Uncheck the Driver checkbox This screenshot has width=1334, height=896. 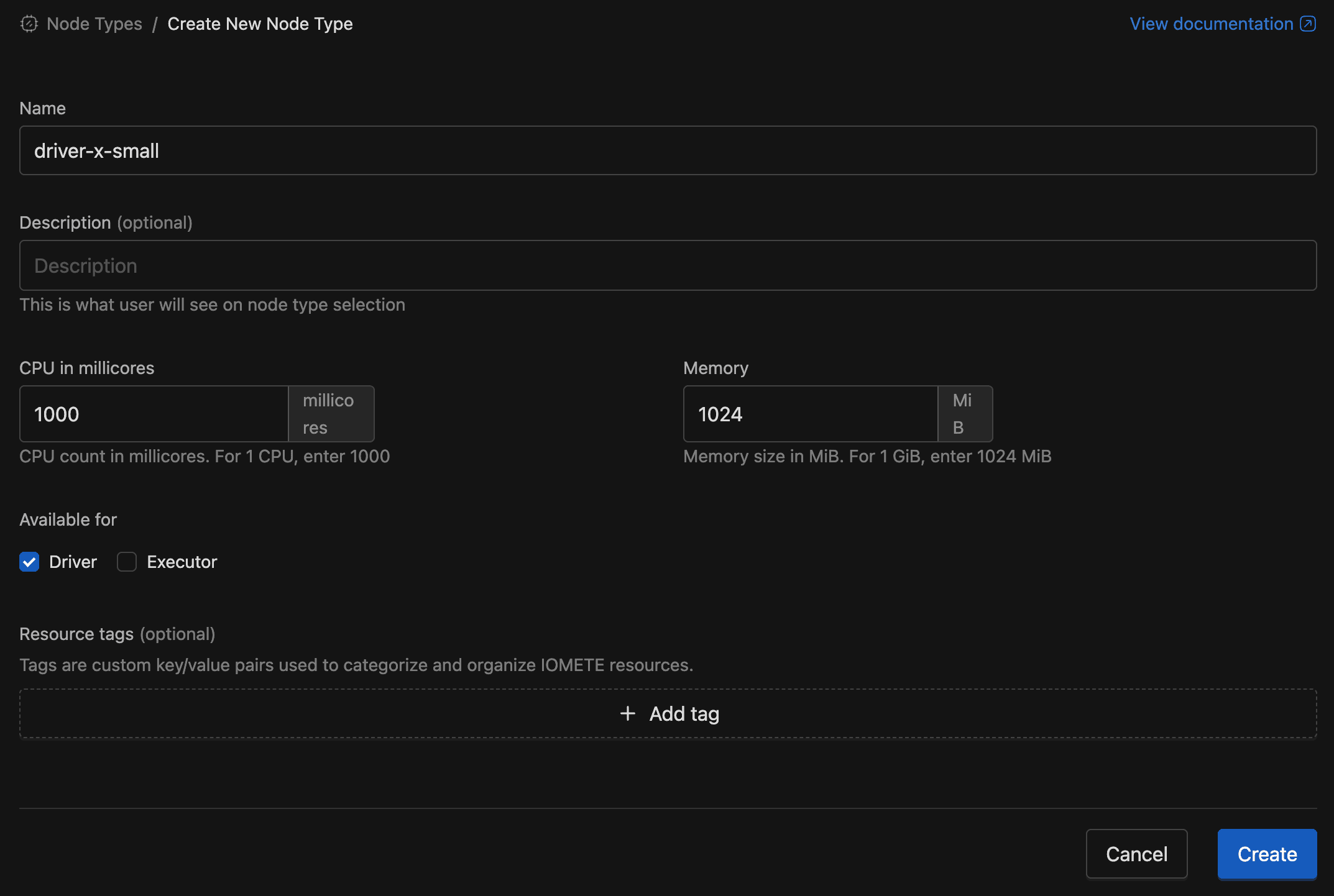pos(29,562)
